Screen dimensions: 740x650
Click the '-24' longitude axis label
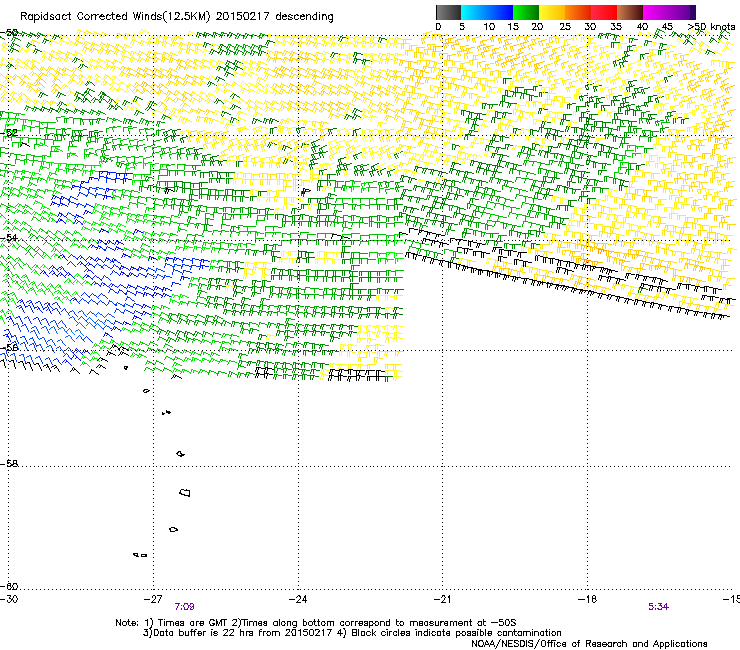click(x=298, y=599)
